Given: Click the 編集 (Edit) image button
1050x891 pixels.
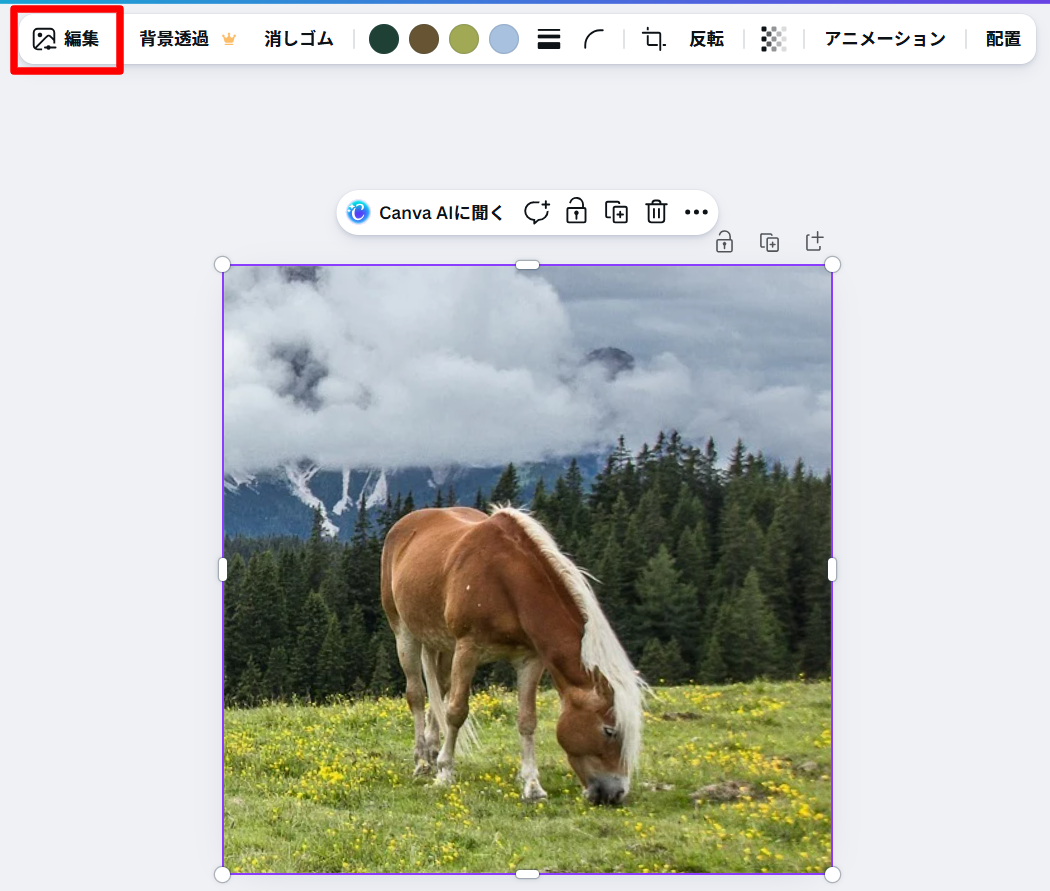Looking at the screenshot, I should pos(66,39).
